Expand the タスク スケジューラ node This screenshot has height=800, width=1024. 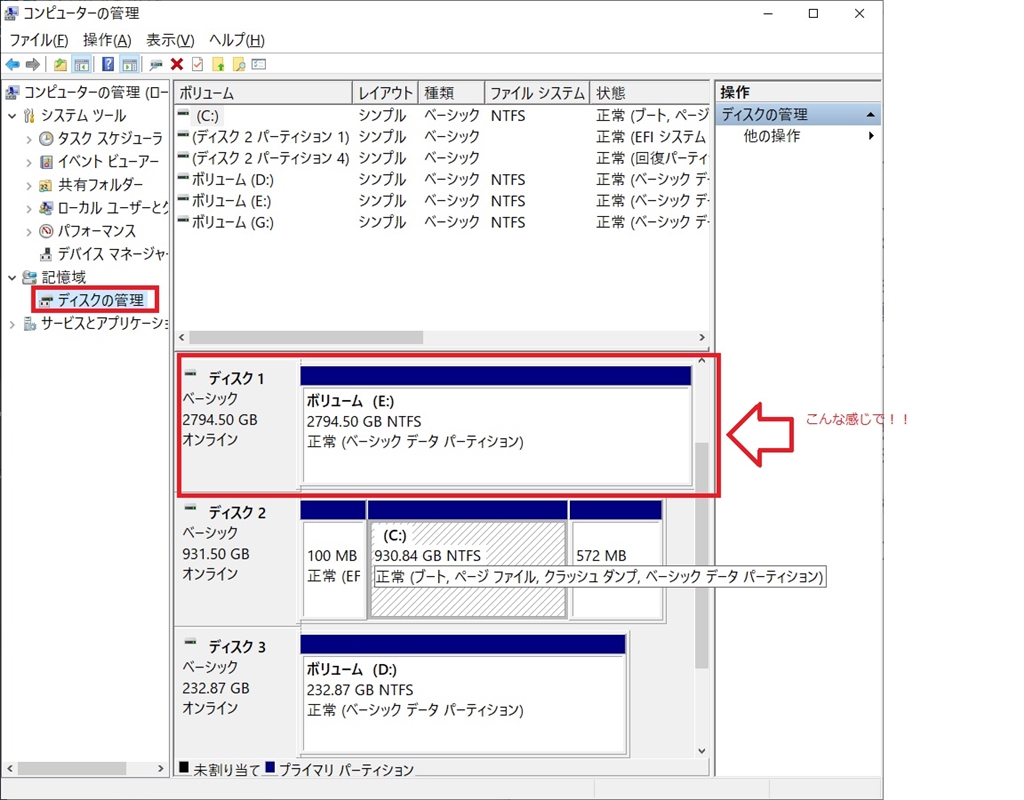coord(29,139)
